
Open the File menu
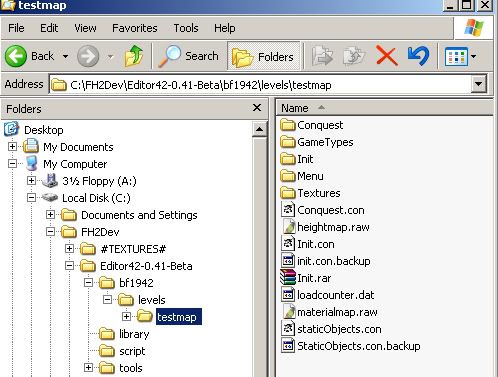click(16, 28)
